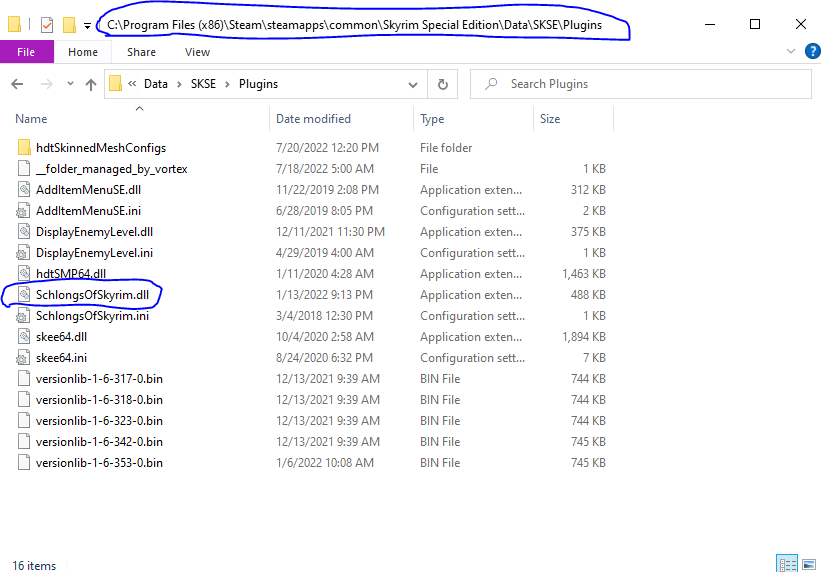This screenshot has height=572, width=821.
Task: Switch to Large icons view layout icon
Action: [809, 564]
